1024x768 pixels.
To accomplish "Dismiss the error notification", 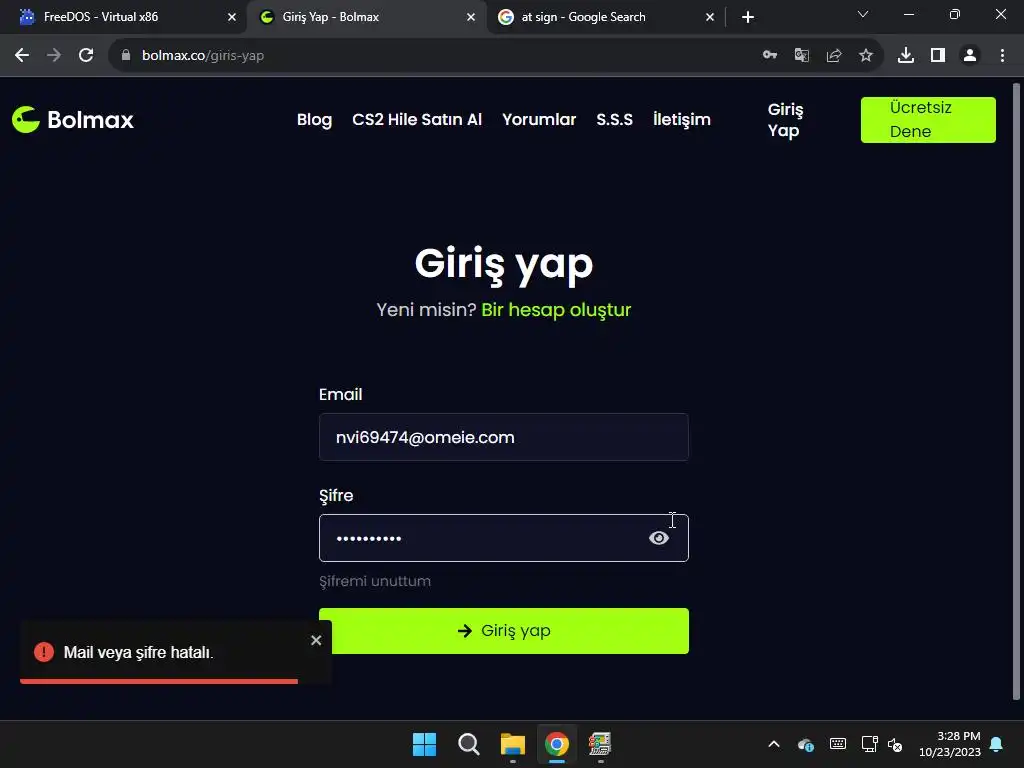I will click(x=316, y=640).
